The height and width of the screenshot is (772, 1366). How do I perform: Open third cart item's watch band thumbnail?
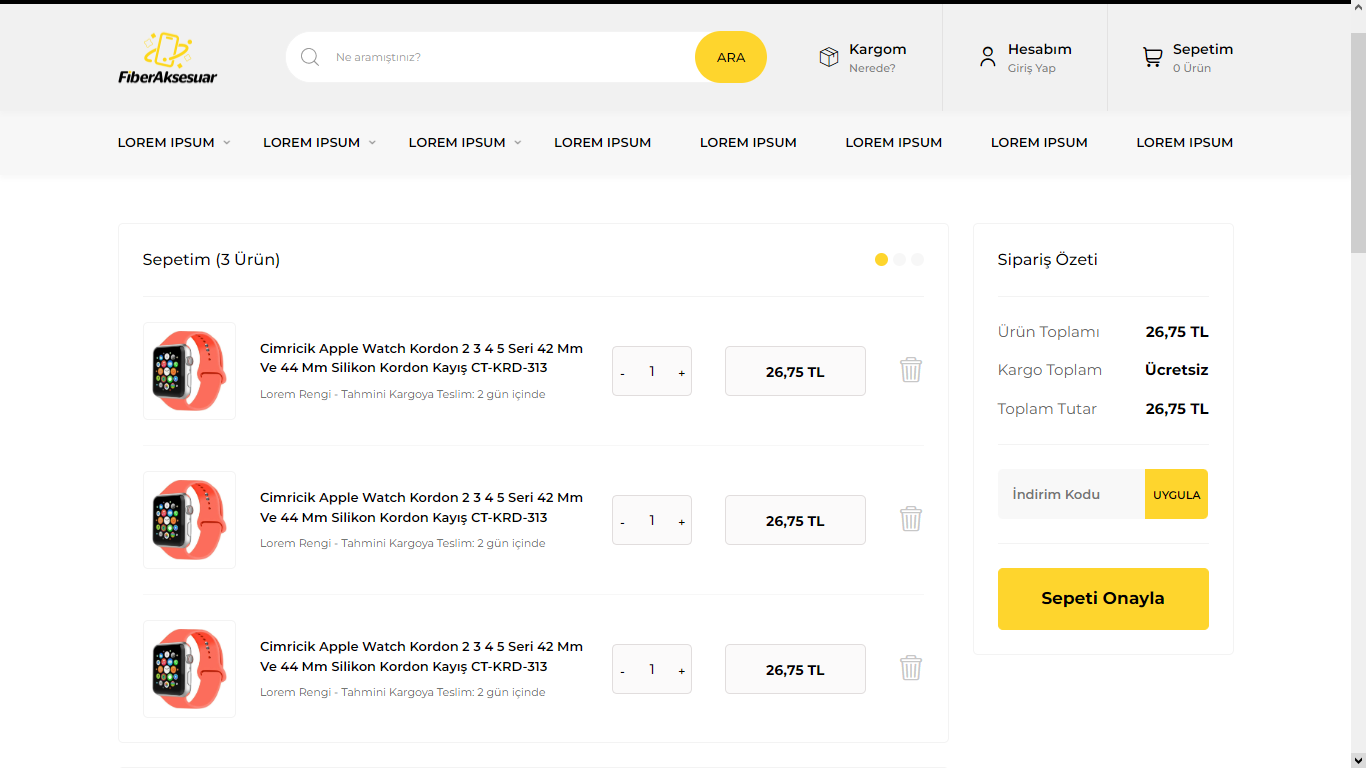[189, 669]
